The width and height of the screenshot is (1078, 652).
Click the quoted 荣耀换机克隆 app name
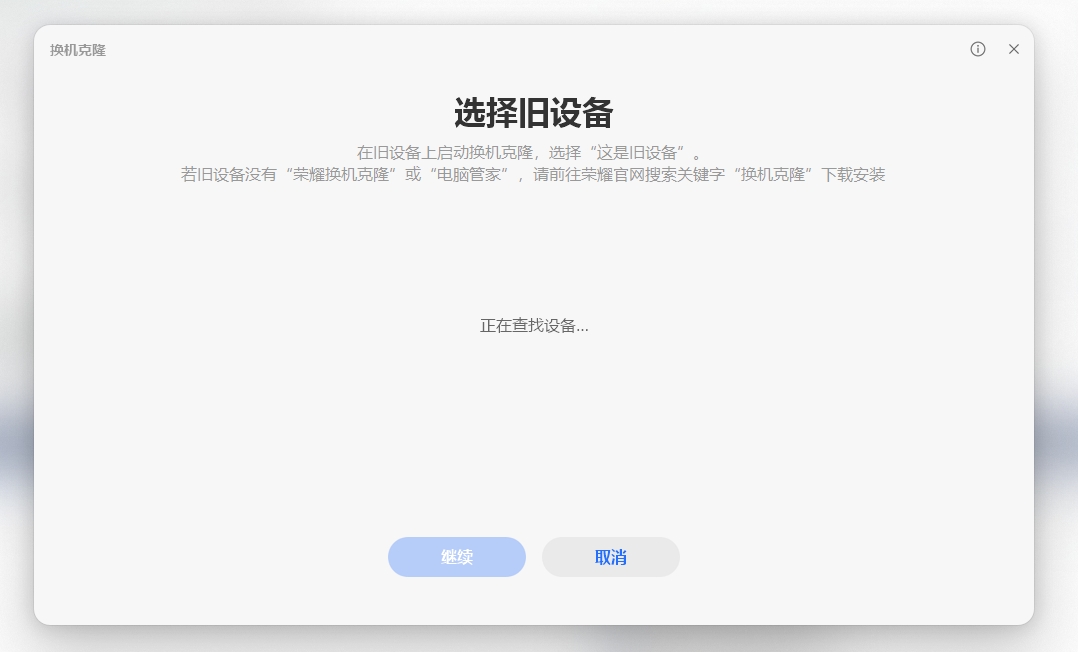[x=341, y=174]
